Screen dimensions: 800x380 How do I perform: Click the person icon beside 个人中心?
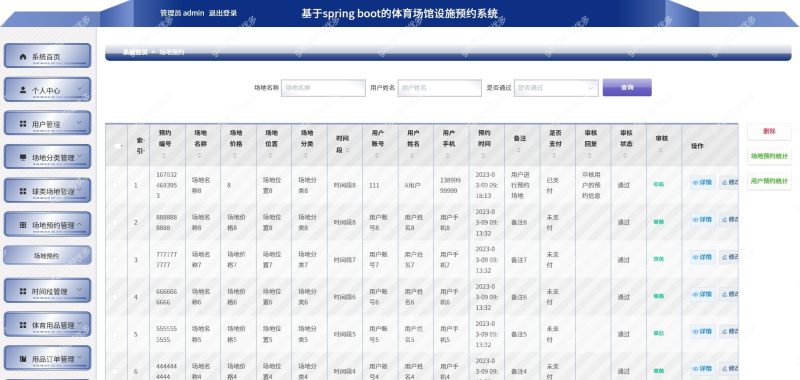pos(23,90)
